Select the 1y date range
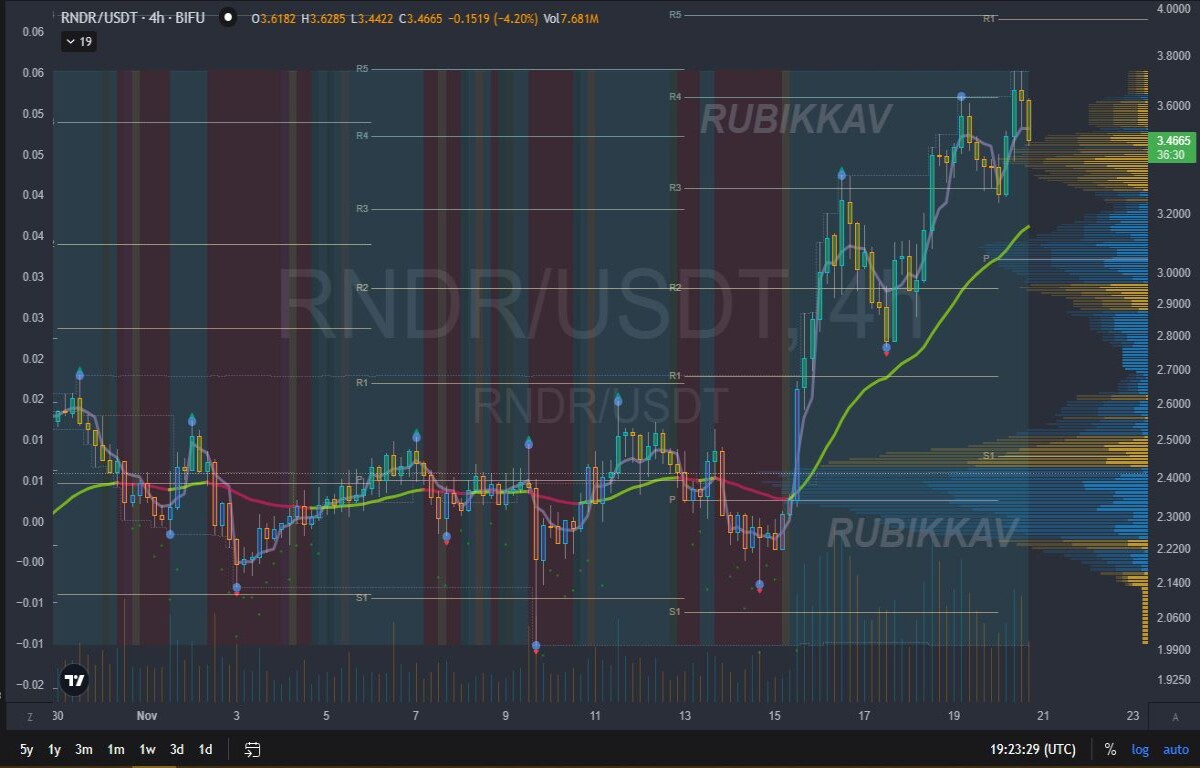 (55, 749)
